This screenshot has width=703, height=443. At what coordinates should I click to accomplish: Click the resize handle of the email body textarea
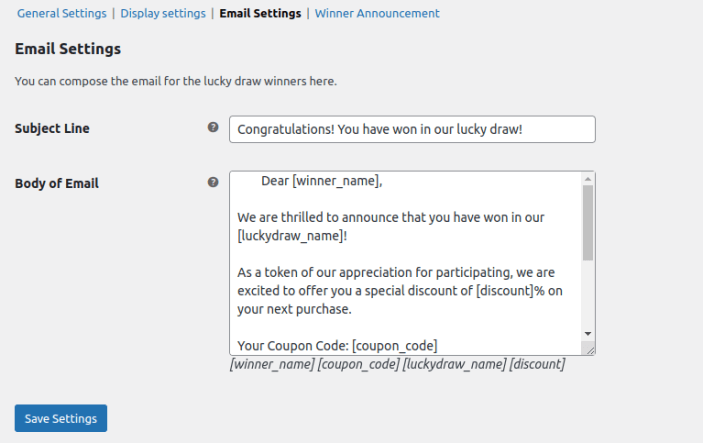pos(590,349)
